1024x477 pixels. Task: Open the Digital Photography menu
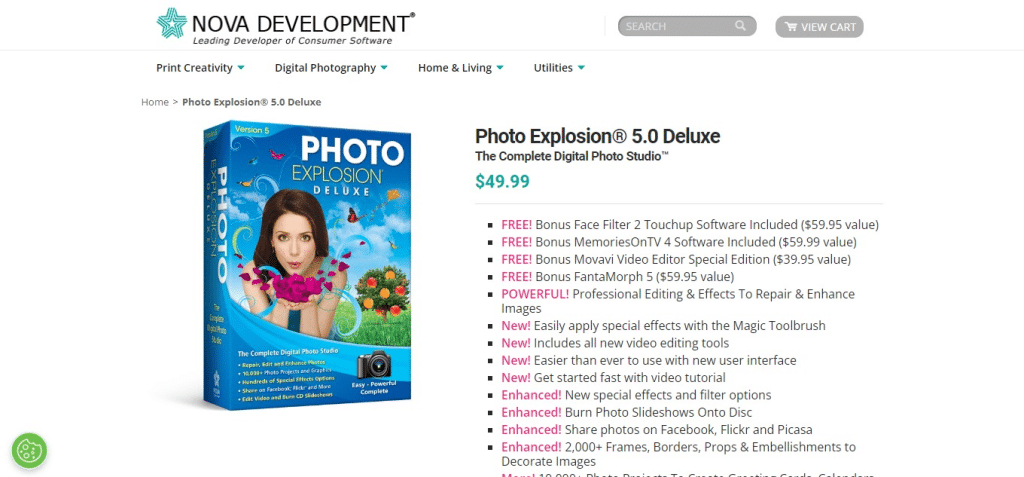point(325,68)
